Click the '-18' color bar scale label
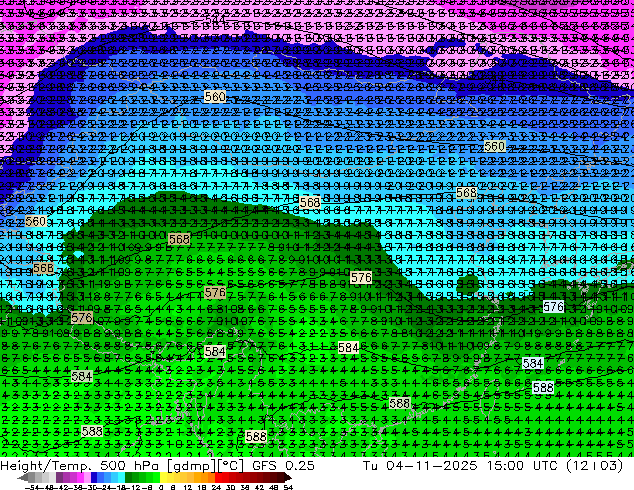 coord(121,487)
